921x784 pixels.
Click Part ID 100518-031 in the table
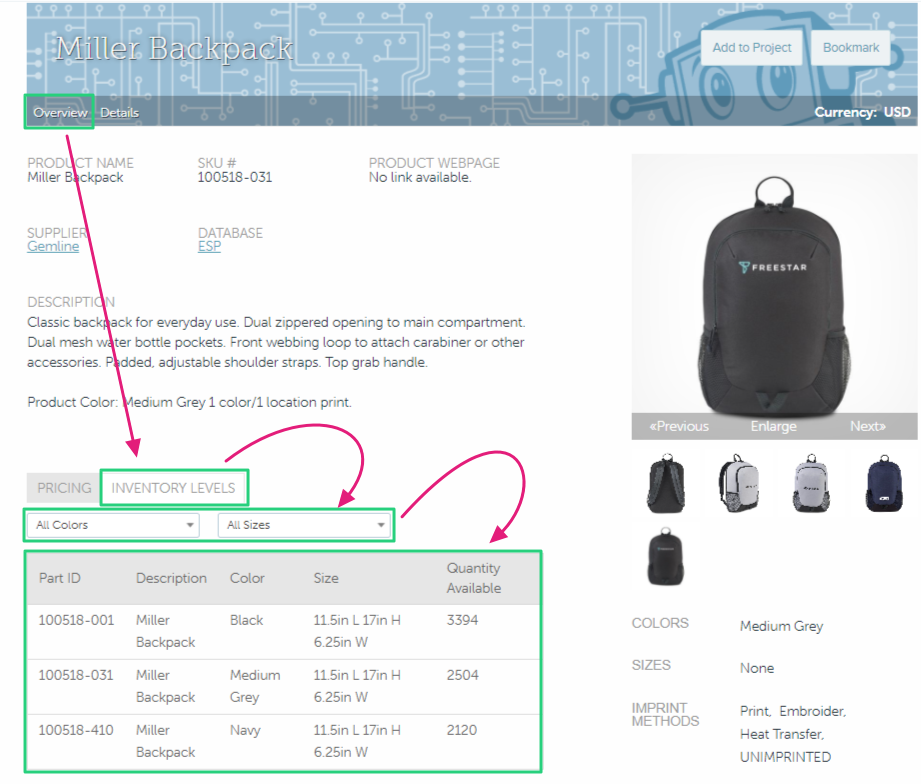click(x=76, y=675)
